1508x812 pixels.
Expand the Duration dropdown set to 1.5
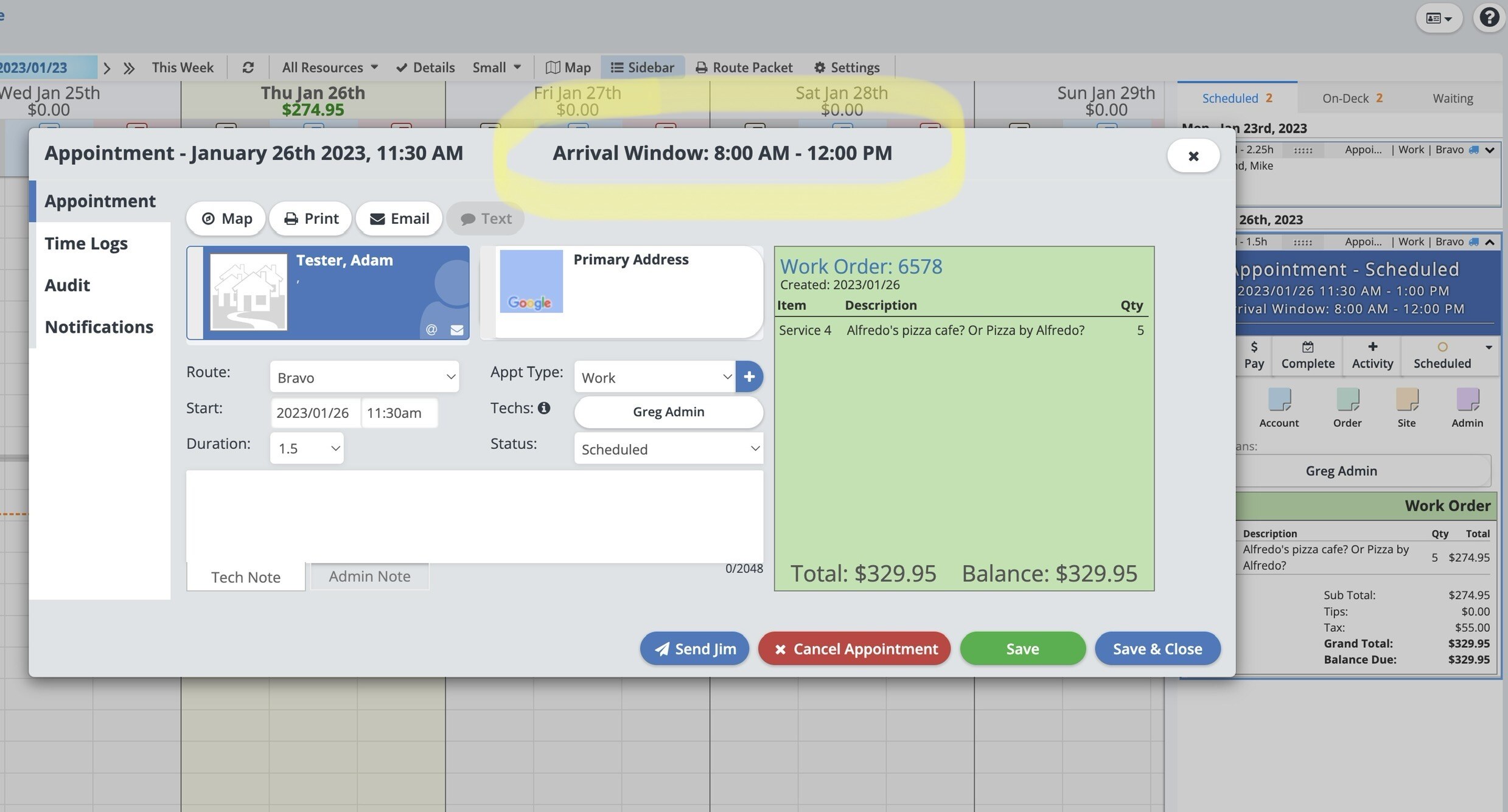307,448
